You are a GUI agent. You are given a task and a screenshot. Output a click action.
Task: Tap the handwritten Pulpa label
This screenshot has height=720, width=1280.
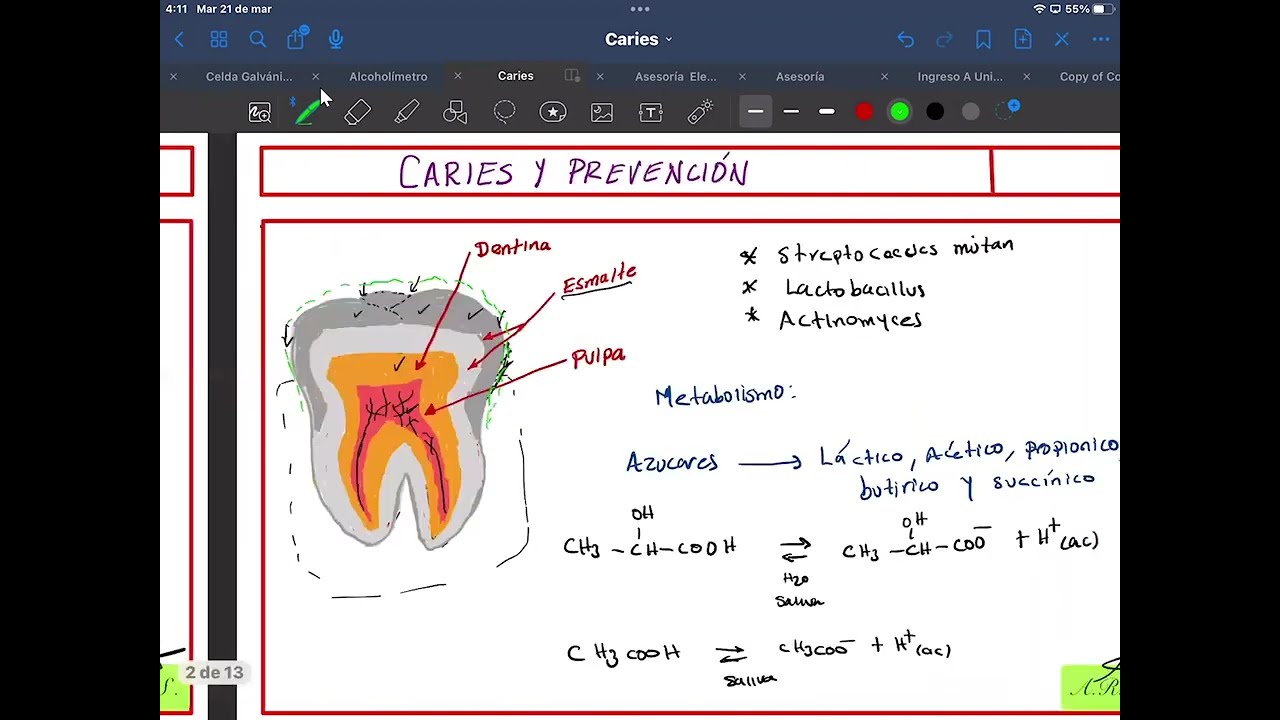pos(598,357)
